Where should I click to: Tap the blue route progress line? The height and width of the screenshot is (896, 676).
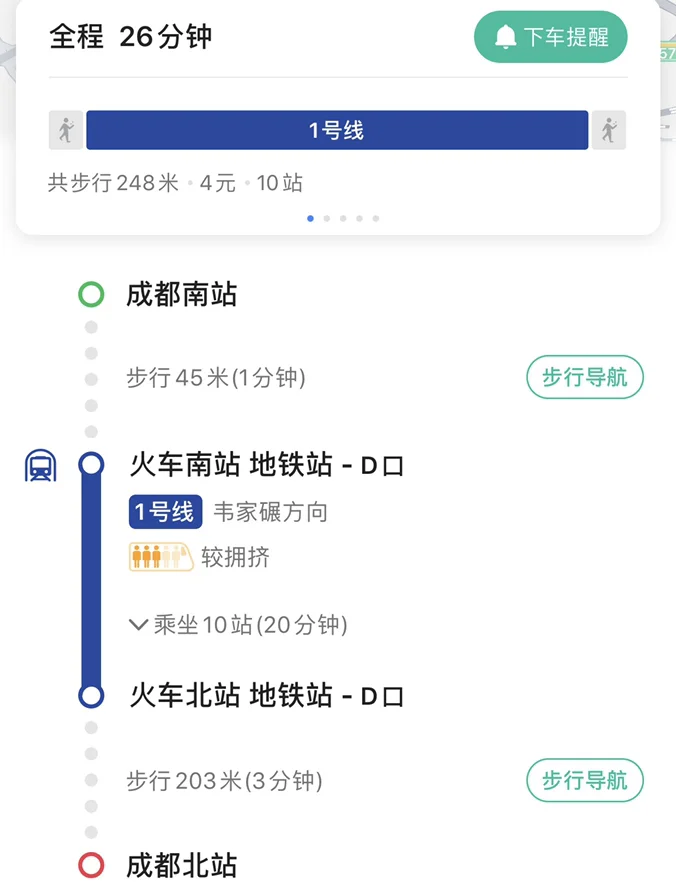pos(92,580)
